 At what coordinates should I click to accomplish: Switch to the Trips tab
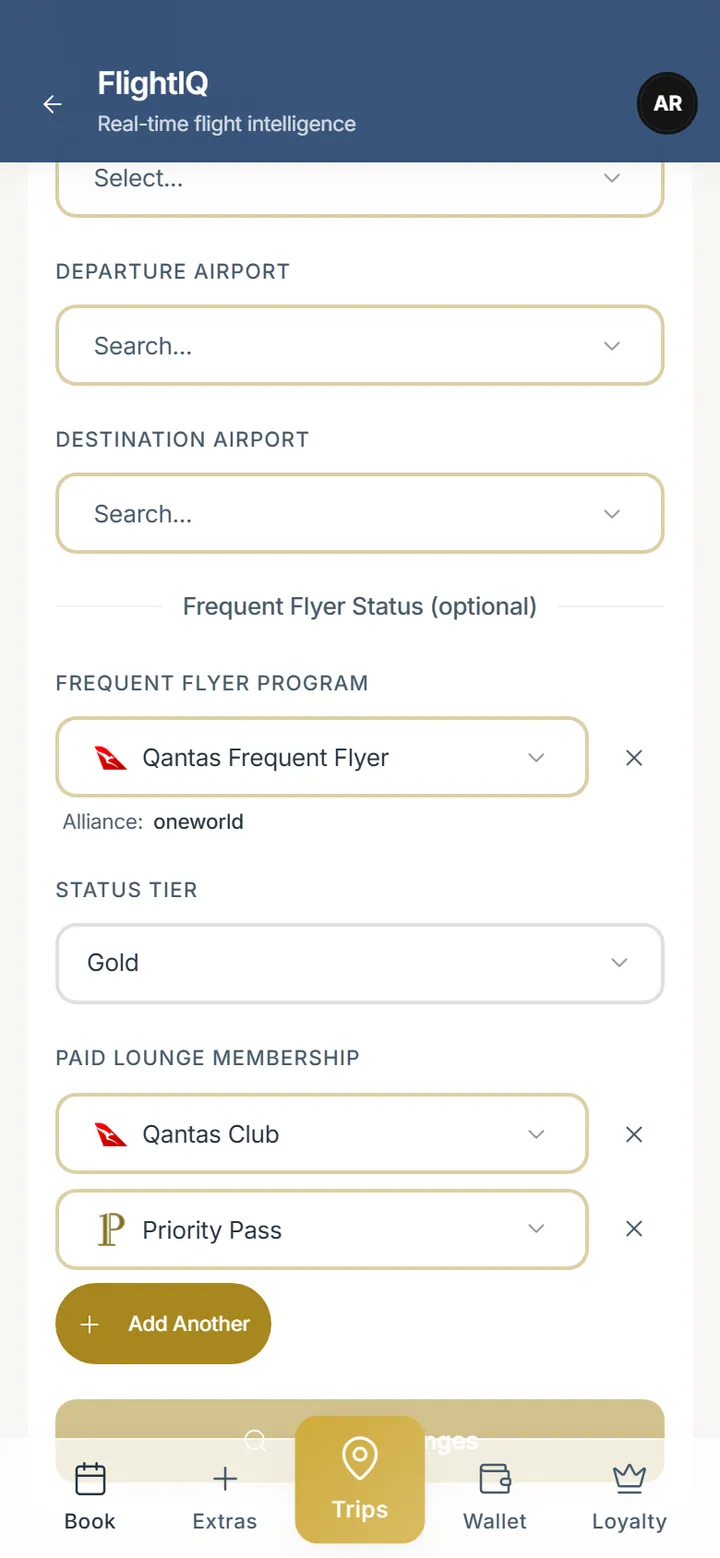360,1480
